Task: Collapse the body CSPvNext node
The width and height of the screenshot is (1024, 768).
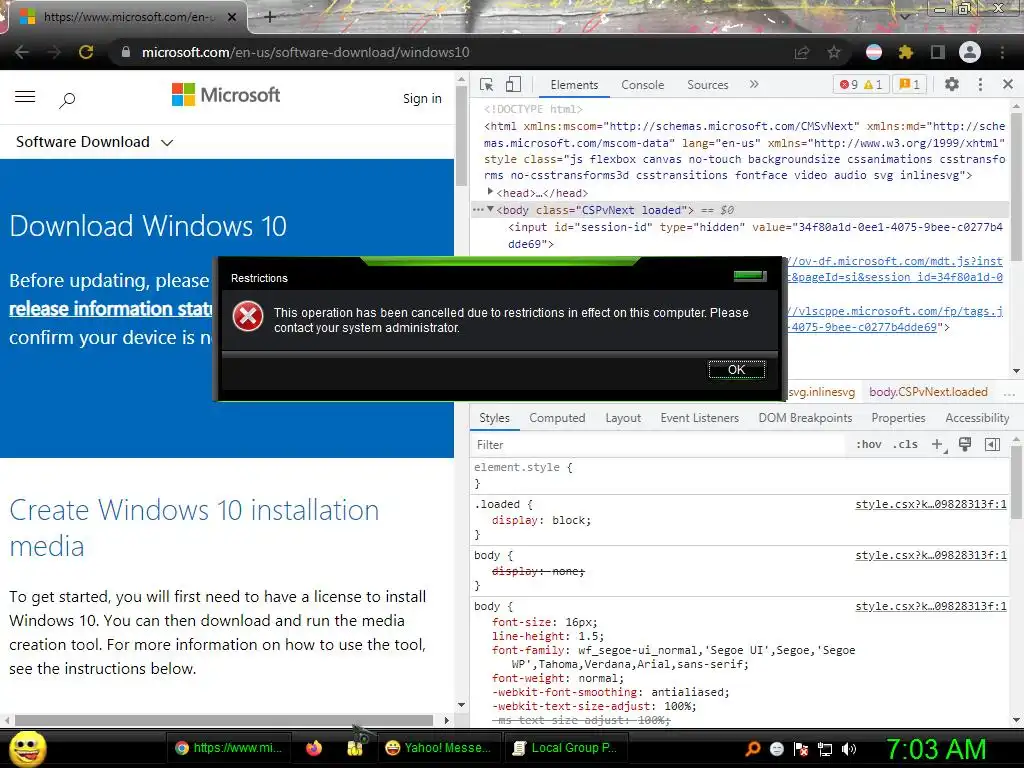Action: (x=490, y=209)
